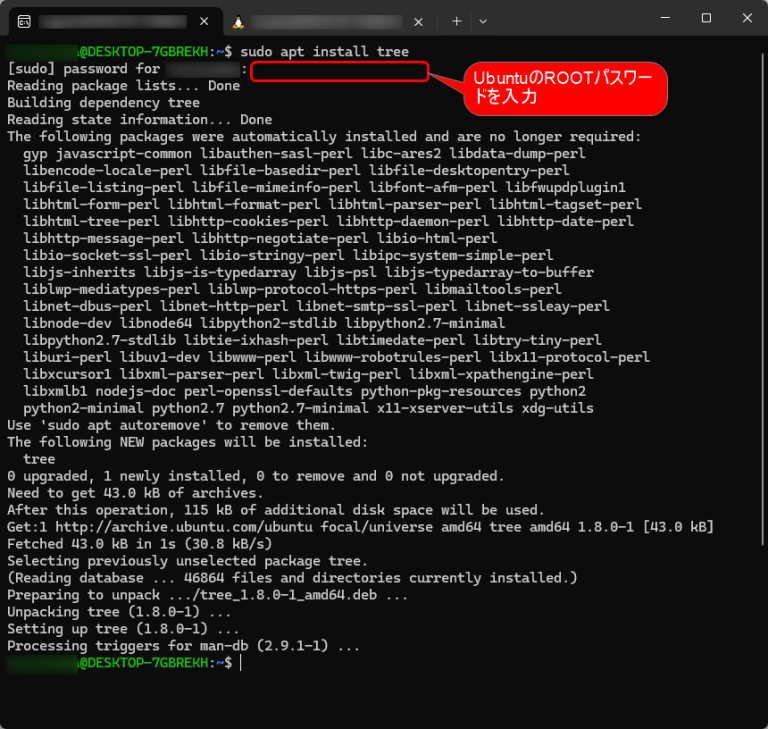
Task: Click 'After this operation, 115 kB' line
Action: click(x=276, y=510)
